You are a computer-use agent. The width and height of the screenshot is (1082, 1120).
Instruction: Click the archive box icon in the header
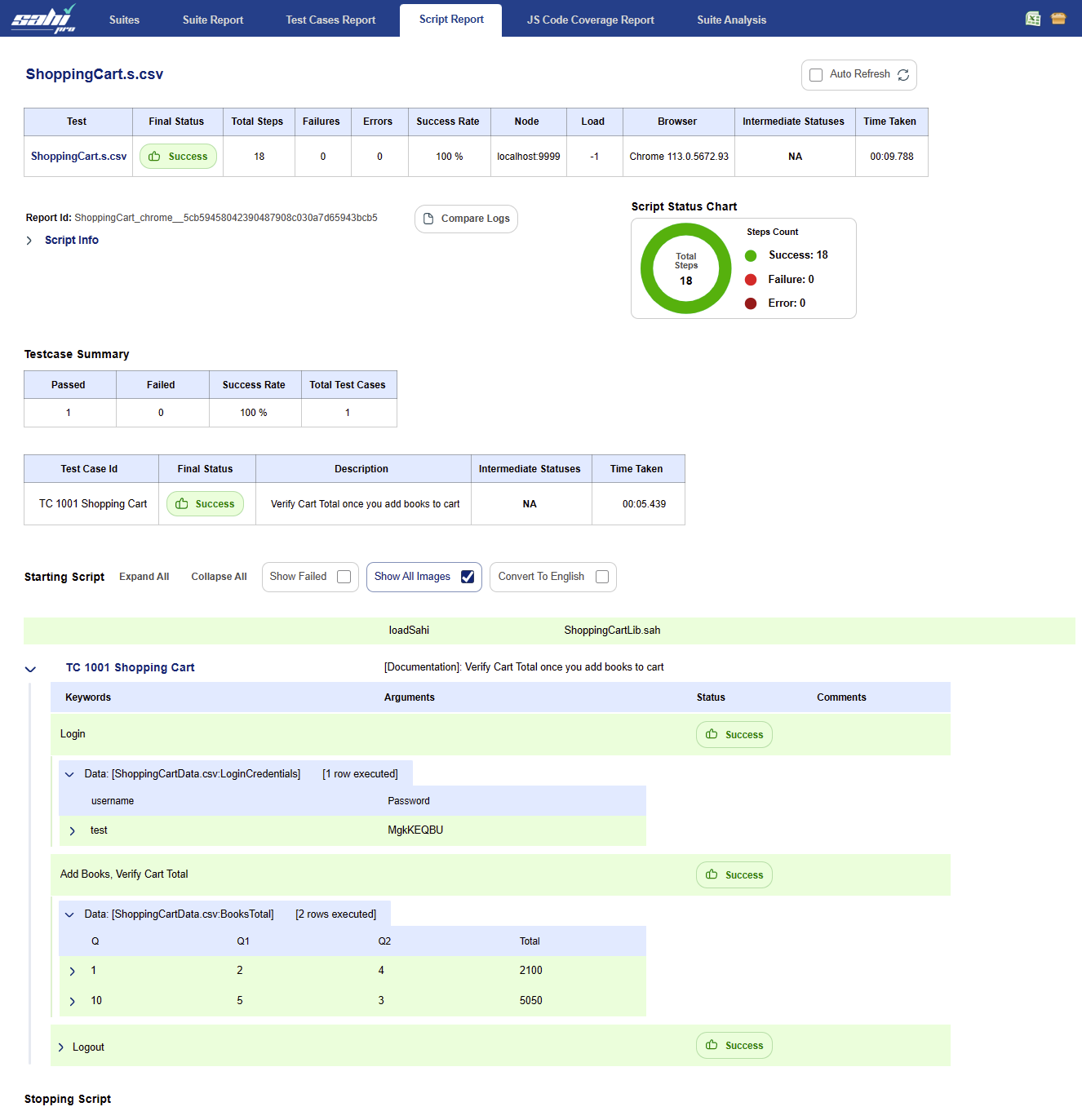tap(1058, 19)
